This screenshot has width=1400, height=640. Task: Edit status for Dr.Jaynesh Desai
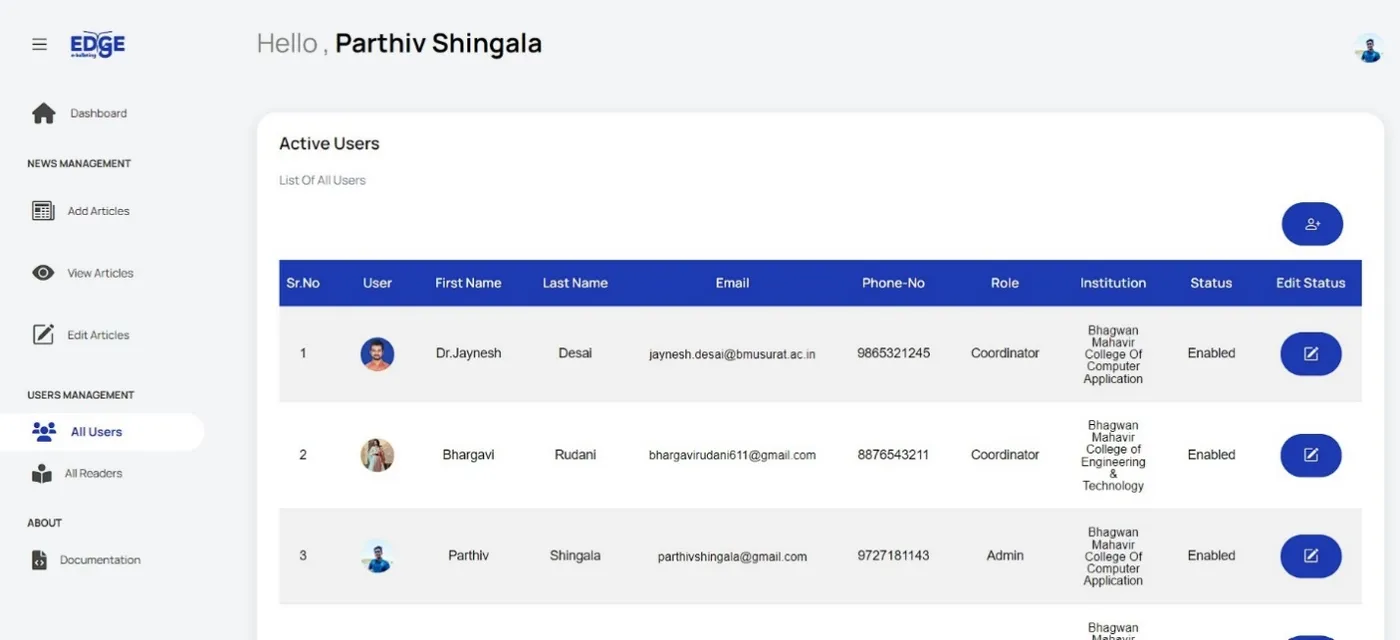(1311, 354)
